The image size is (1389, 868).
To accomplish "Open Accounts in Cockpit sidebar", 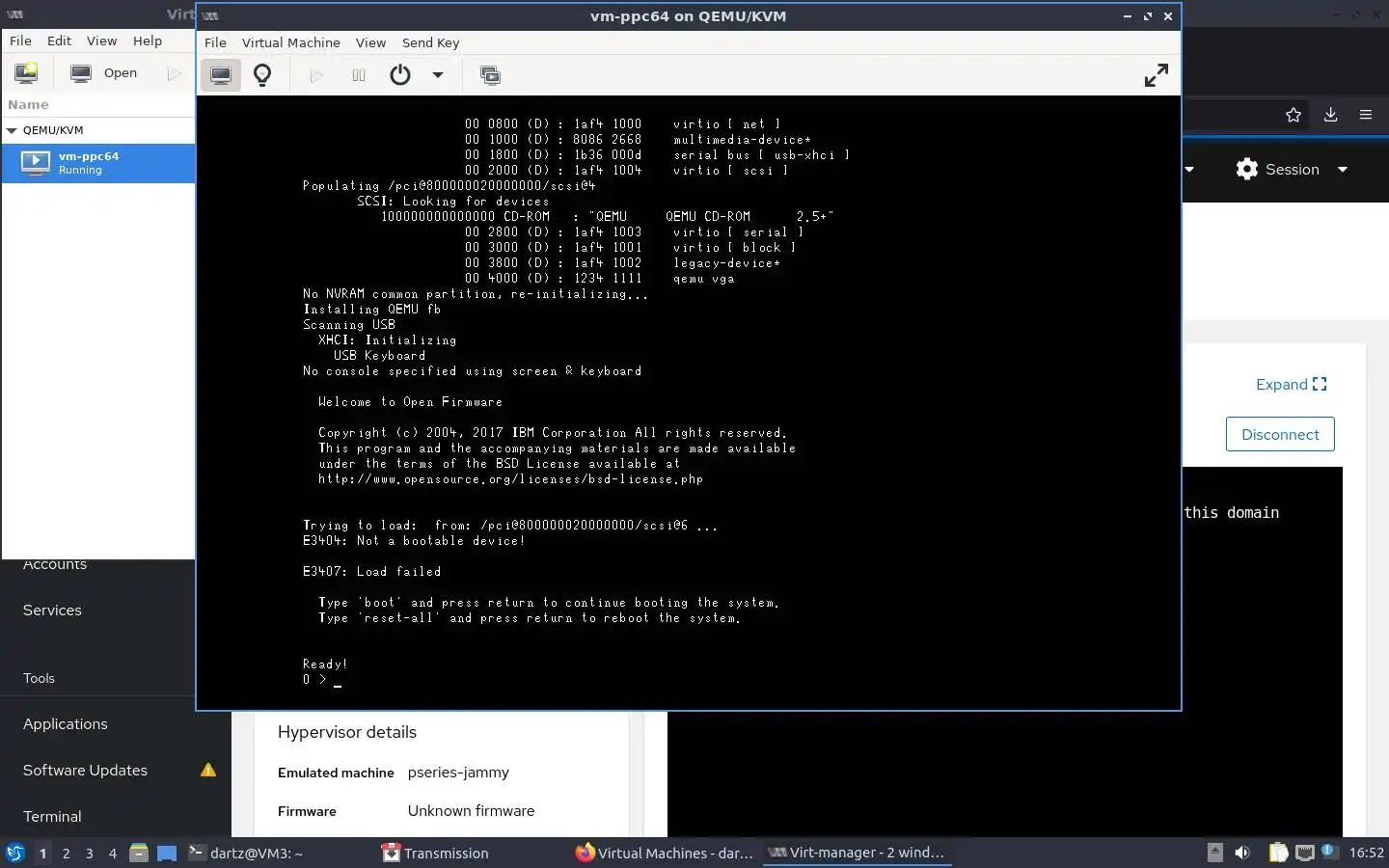I will pos(55,564).
